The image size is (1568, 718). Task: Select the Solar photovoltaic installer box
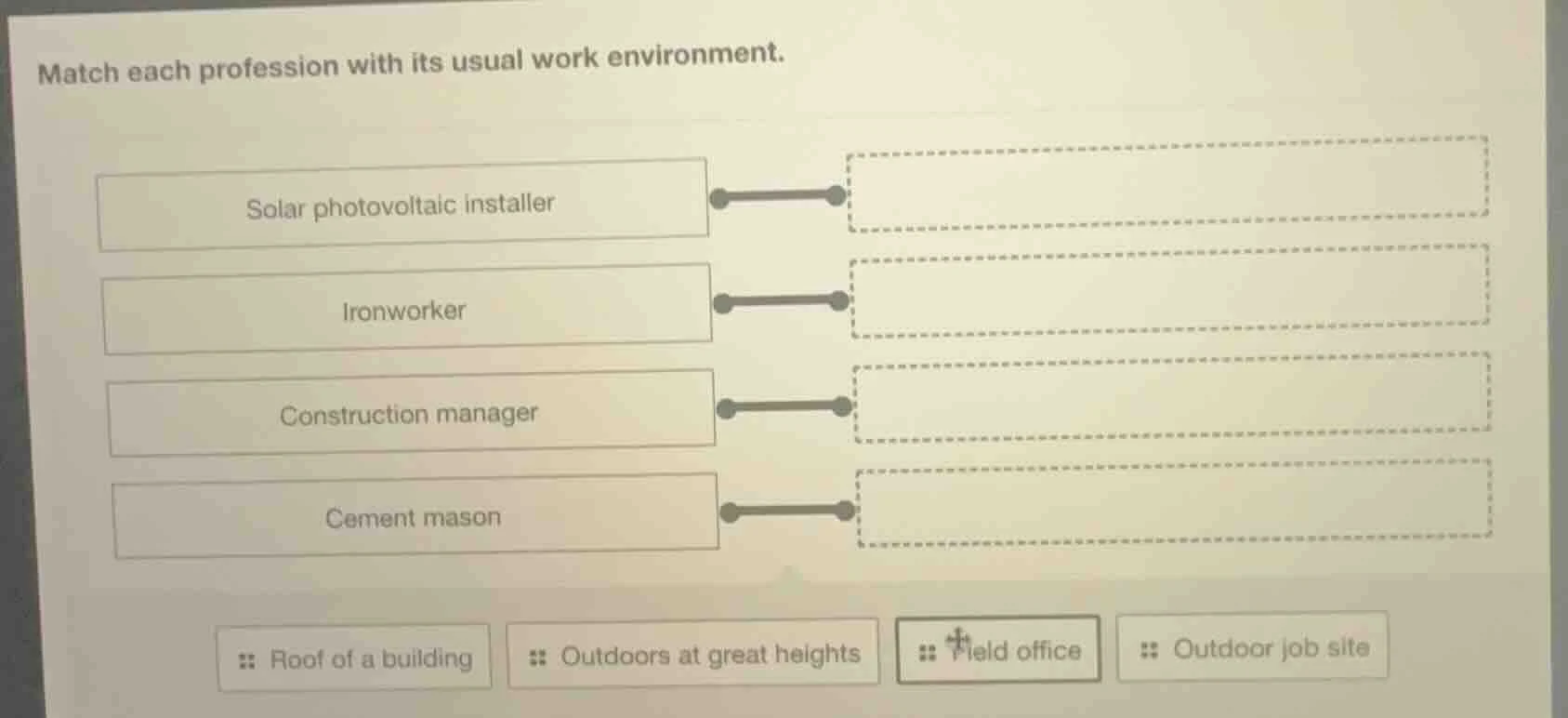point(402,206)
